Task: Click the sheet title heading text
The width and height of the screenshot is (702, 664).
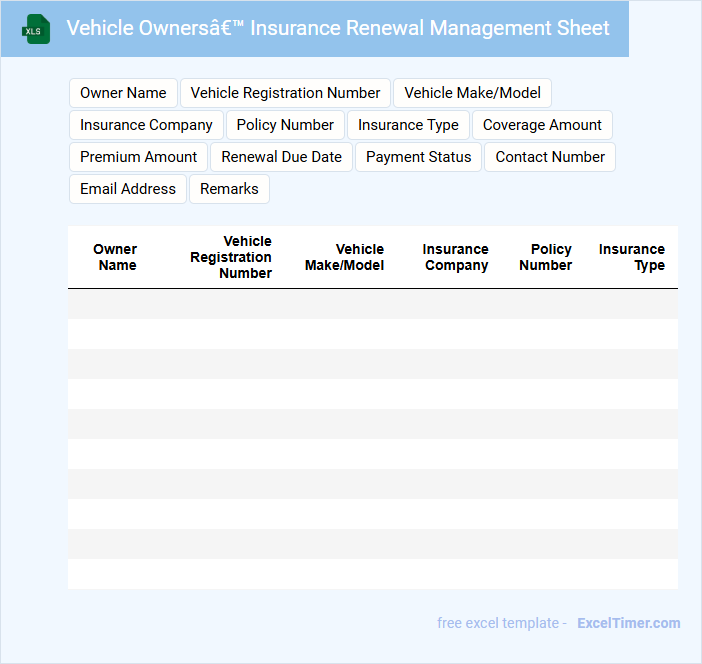Action: [338, 28]
